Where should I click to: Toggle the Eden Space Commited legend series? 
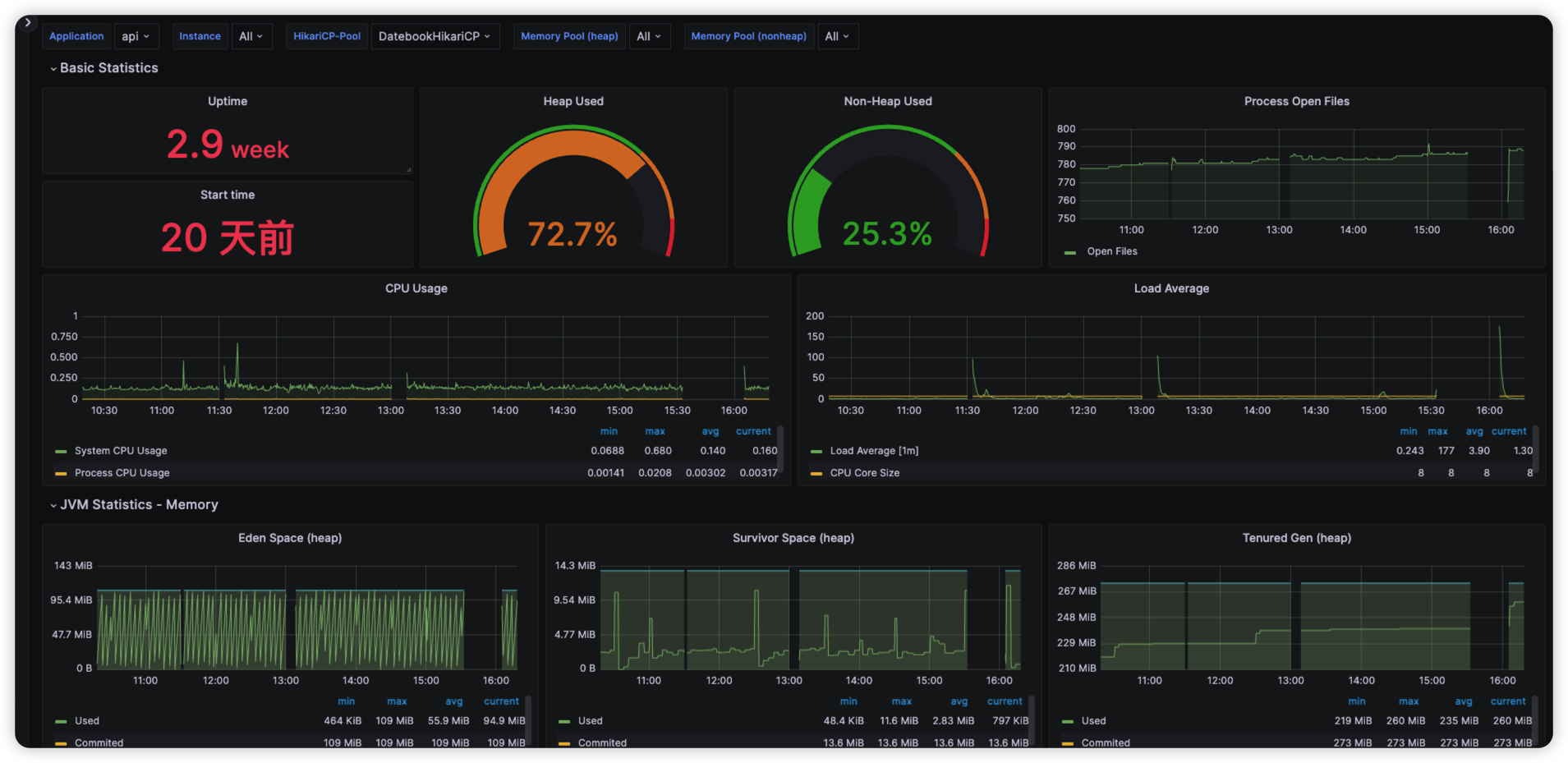point(99,742)
